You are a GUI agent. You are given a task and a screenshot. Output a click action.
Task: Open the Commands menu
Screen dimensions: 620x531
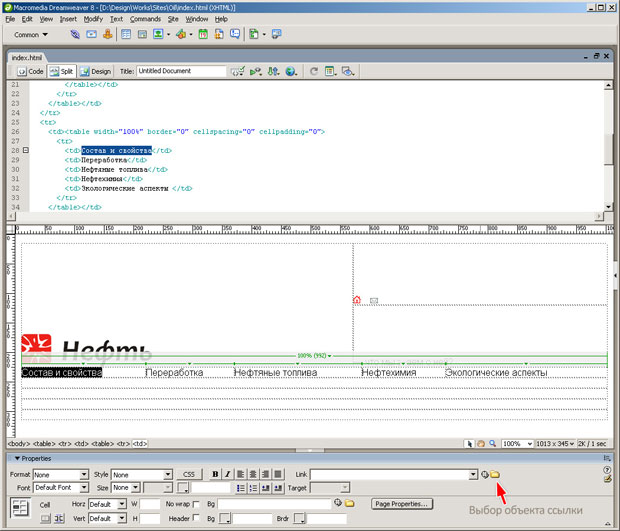click(x=145, y=18)
